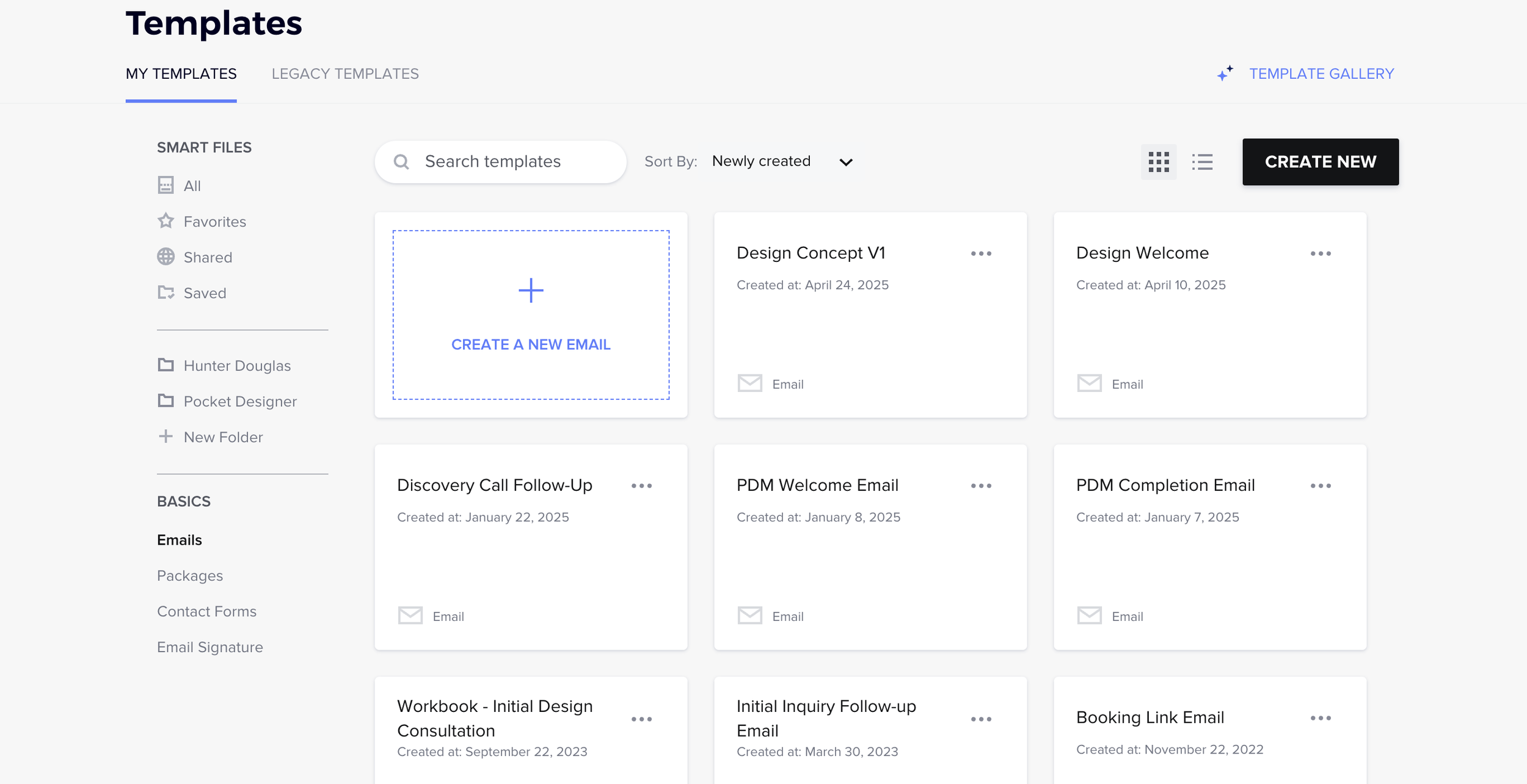Switch to grid view layout

[1158, 162]
